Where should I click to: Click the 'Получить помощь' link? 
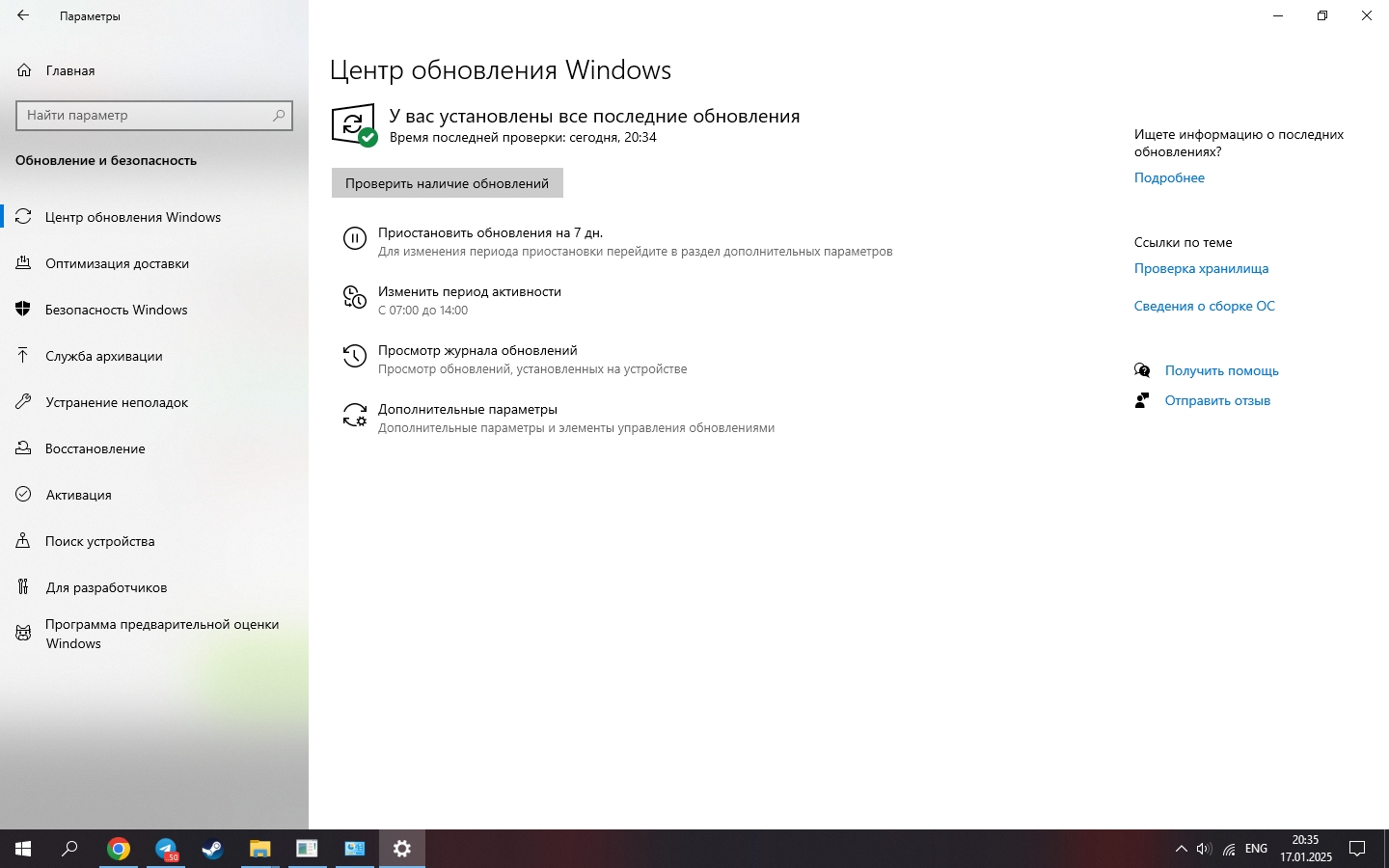click(x=1221, y=370)
